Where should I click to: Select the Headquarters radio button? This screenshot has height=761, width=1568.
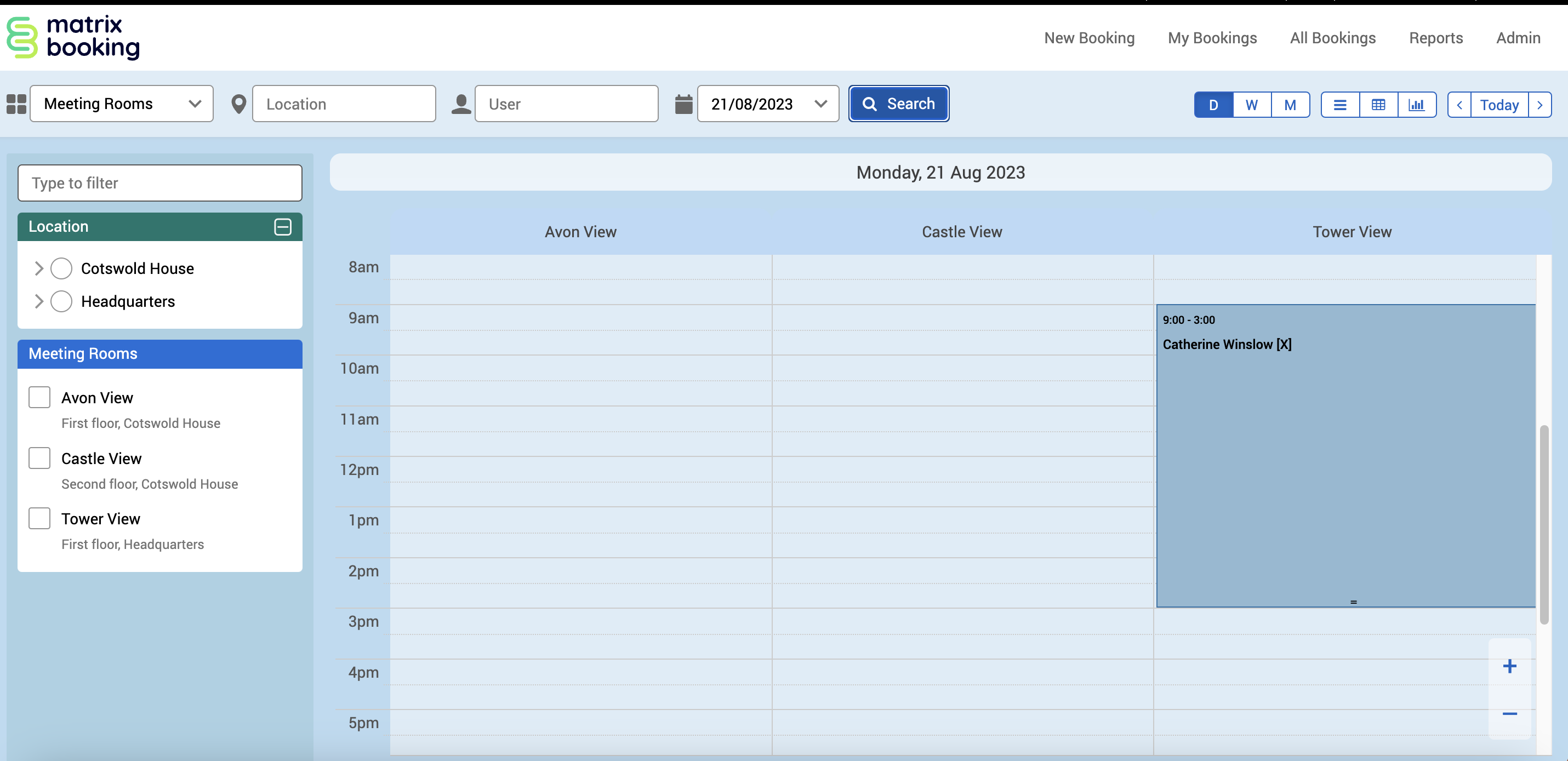(x=61, y=301)
